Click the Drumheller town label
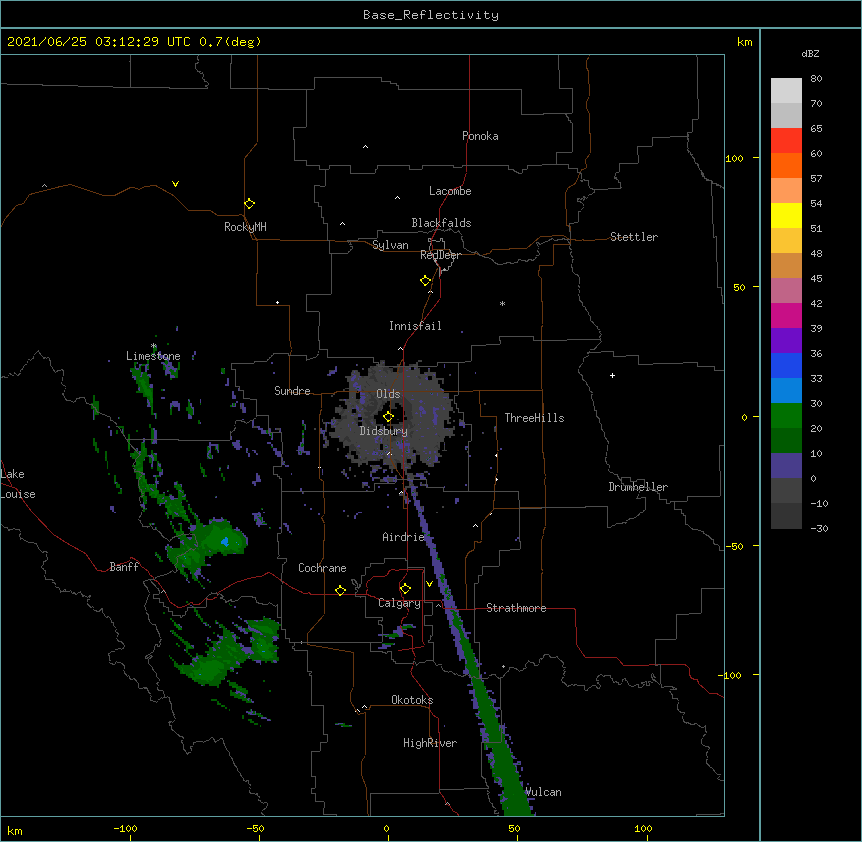This screenshot has width=862, height=842. click(x=638, y=487)
